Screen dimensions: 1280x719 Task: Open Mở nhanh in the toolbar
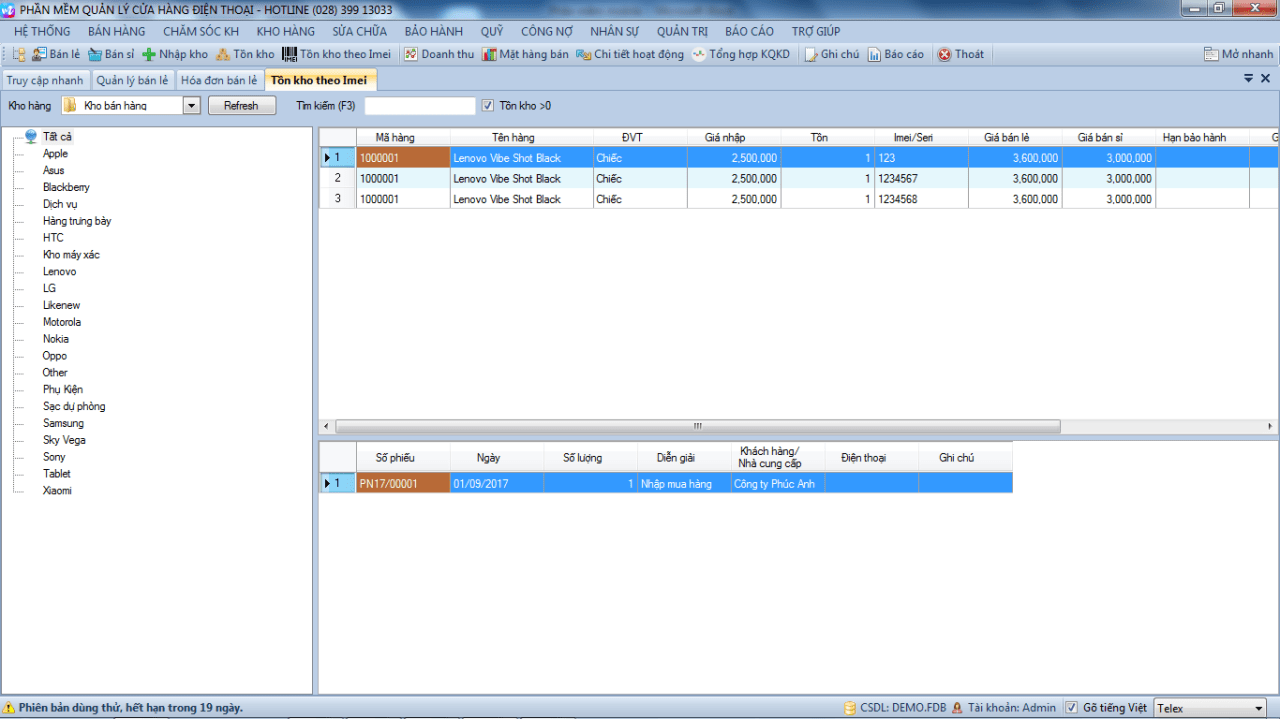[x=1239, y=54]
